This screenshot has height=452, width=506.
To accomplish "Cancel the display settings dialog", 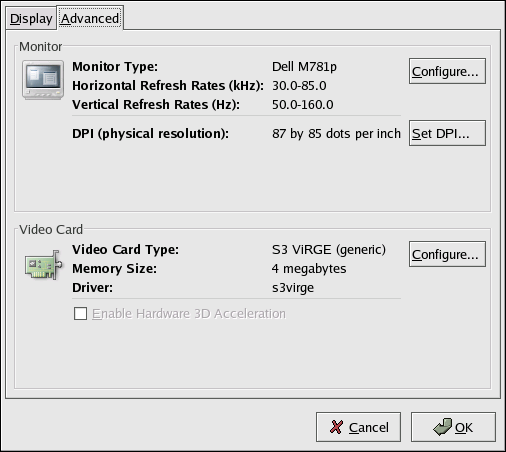I will pyautogui.click(x=358, y=427).
